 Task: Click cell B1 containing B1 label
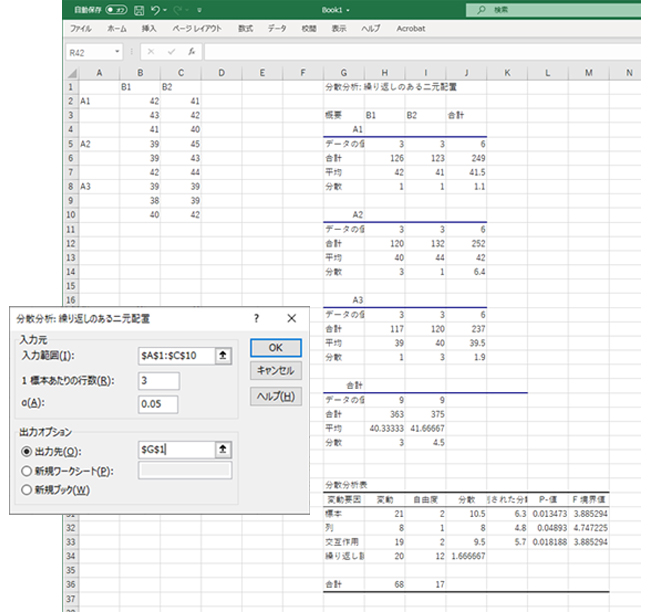click(x=140, y=87)
